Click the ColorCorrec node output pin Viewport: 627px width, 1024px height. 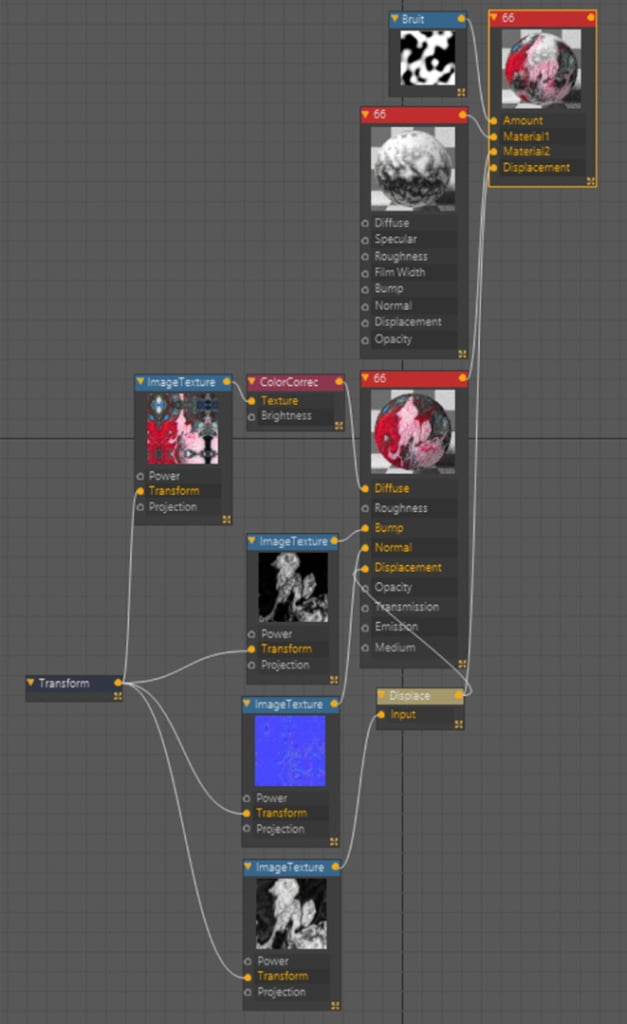pyautogui.click(x=339, y=381)
